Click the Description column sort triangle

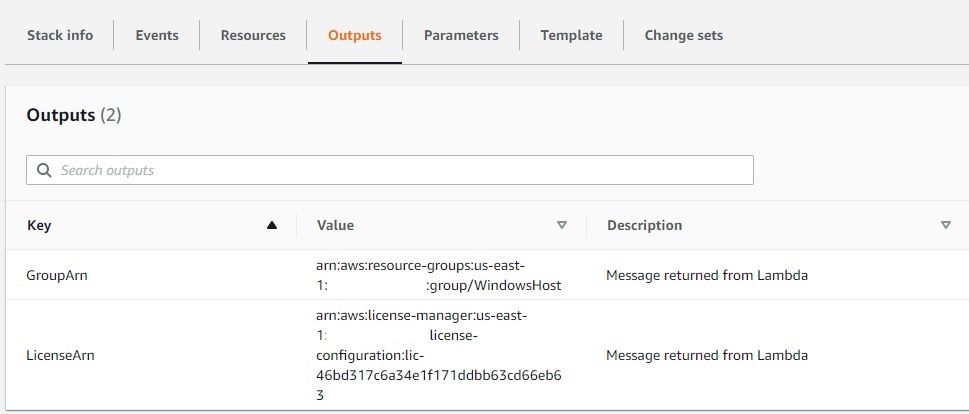(946, 226)
